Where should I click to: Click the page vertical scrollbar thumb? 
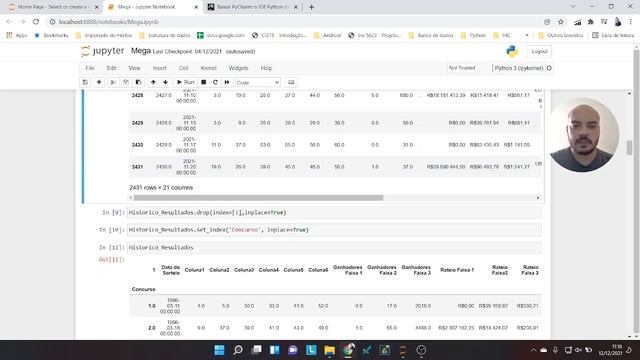tap(629, 148)
